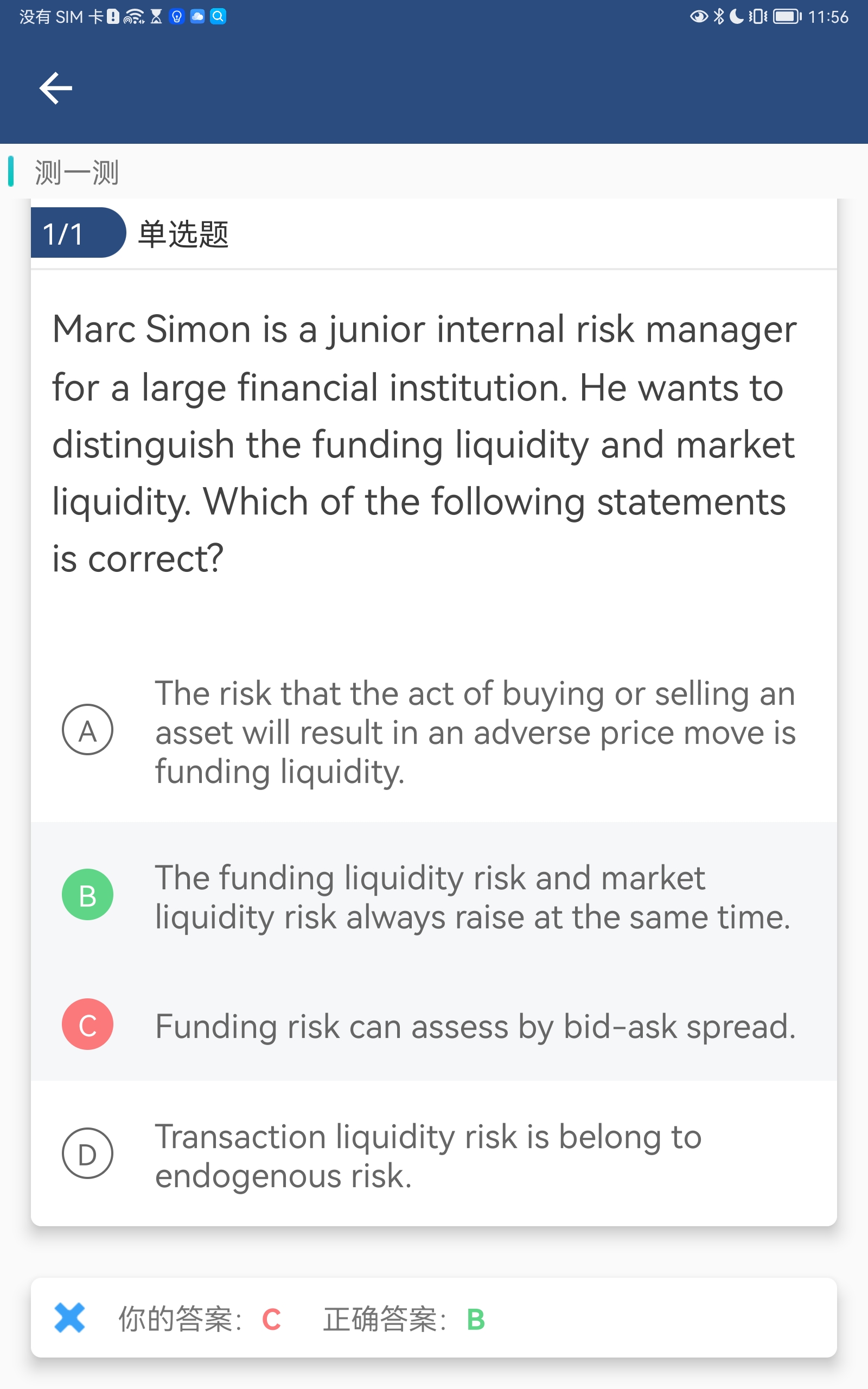Screen dimensions: 868x1389
Task: Select the red option C circle
Action: click(x=87, y=1024)
